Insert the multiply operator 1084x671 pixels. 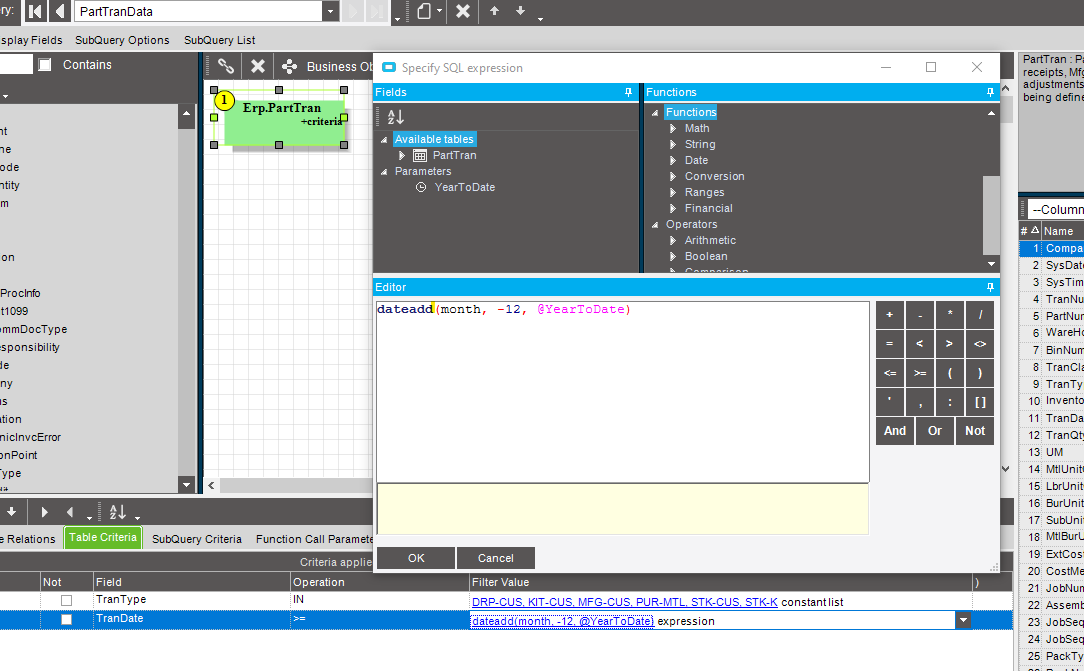[x=950, y=315]
